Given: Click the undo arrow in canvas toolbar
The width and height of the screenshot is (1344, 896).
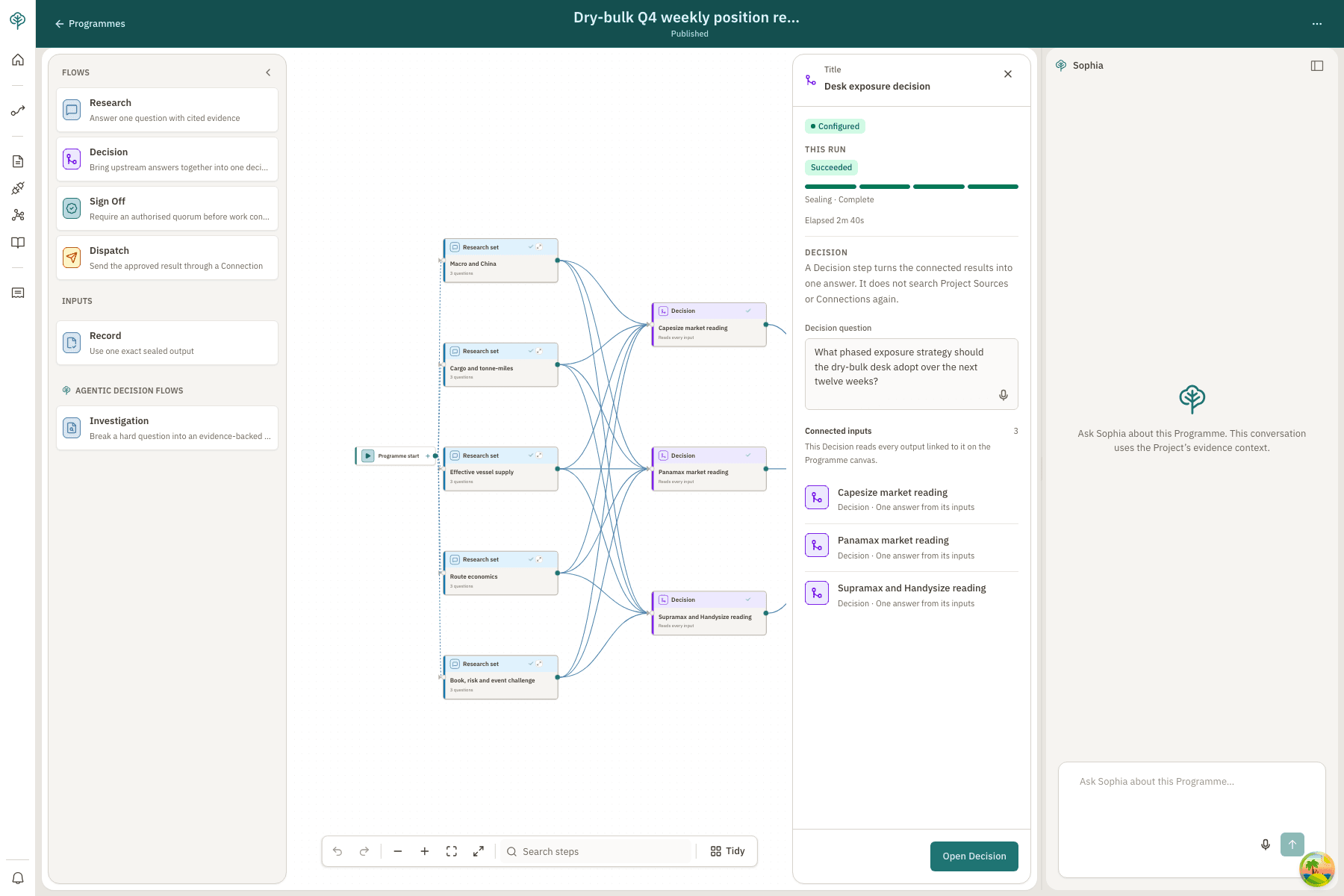Looking at the screenshot, I should click(x=337, y=851).
